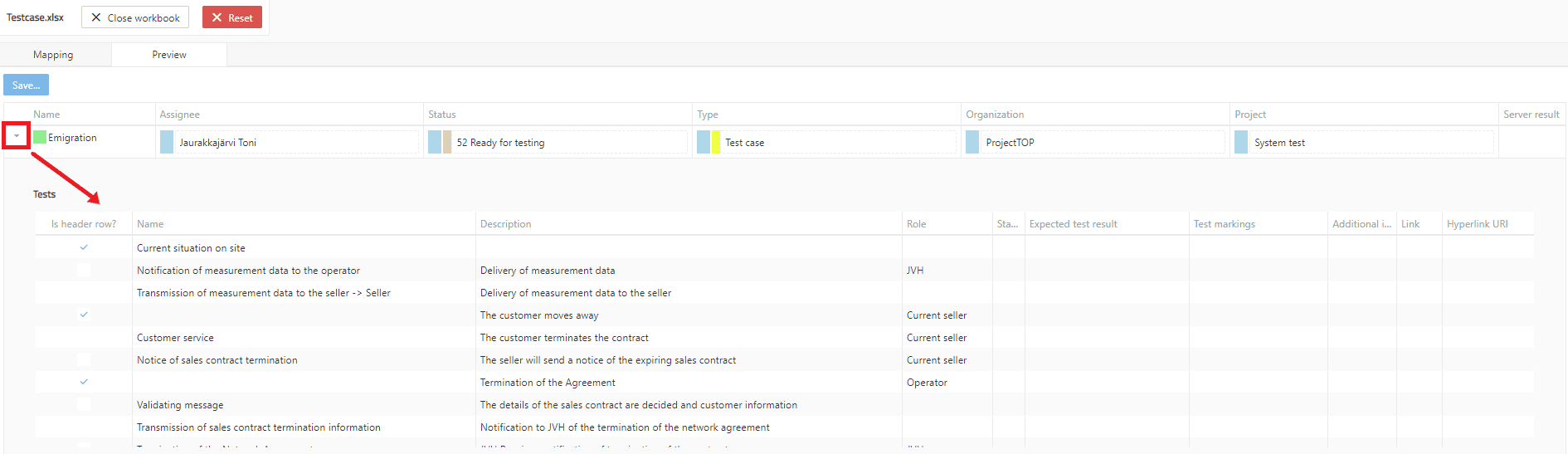
Task: Click blue swatch beside ProjectTOP
Action: [972, 142]
